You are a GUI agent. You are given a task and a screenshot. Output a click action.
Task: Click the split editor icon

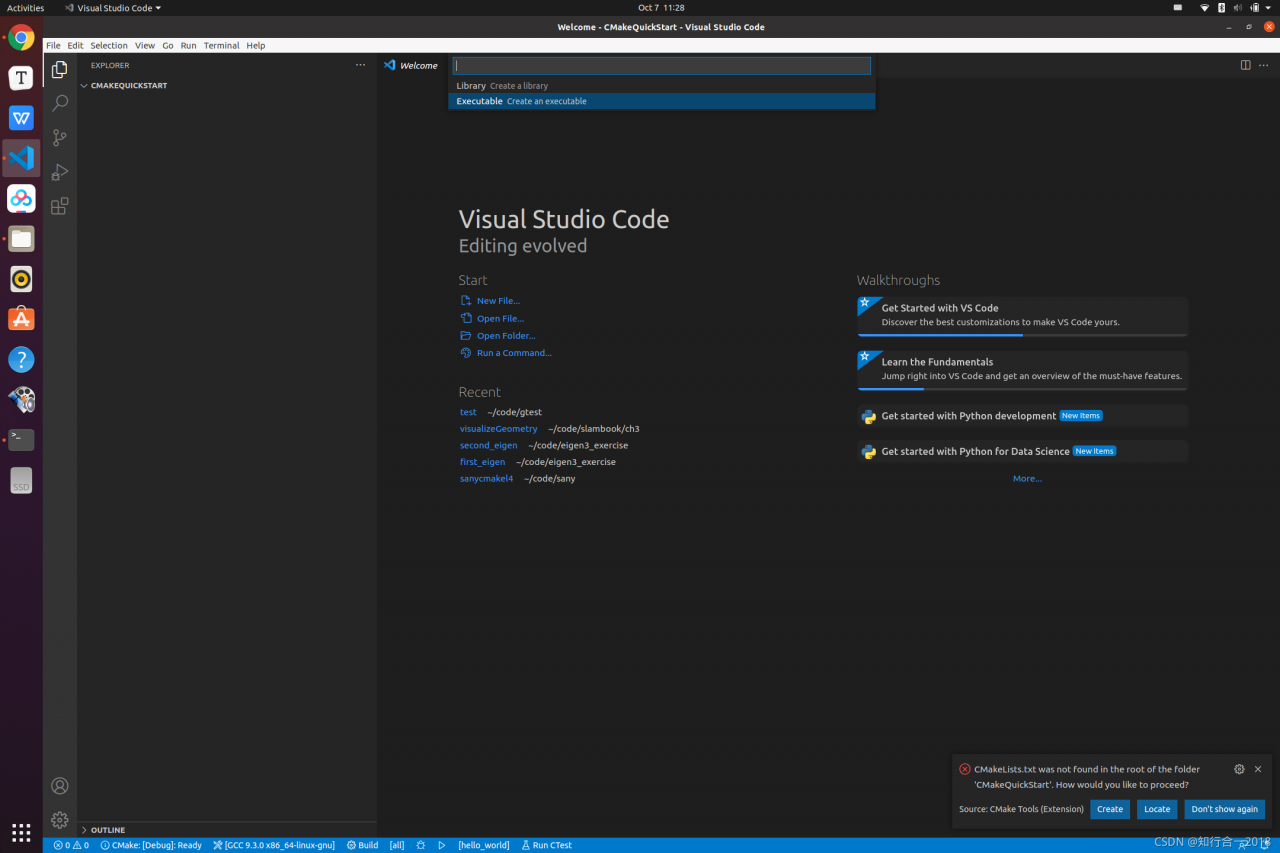tap(1245, 65)
